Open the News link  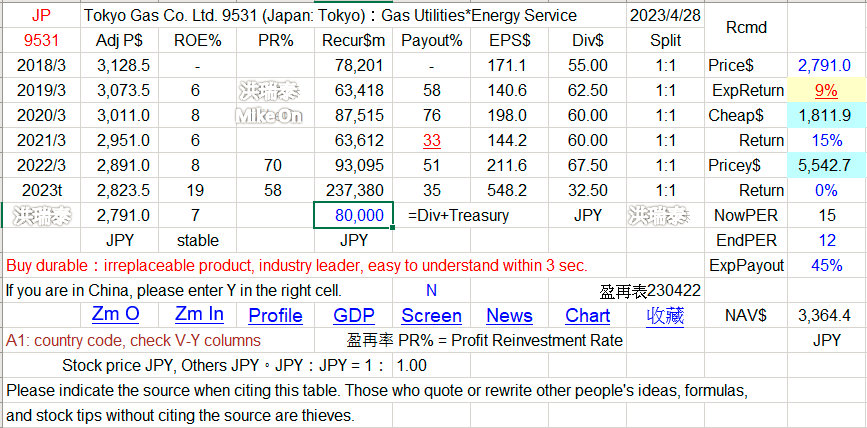click(x=509, y=316)
